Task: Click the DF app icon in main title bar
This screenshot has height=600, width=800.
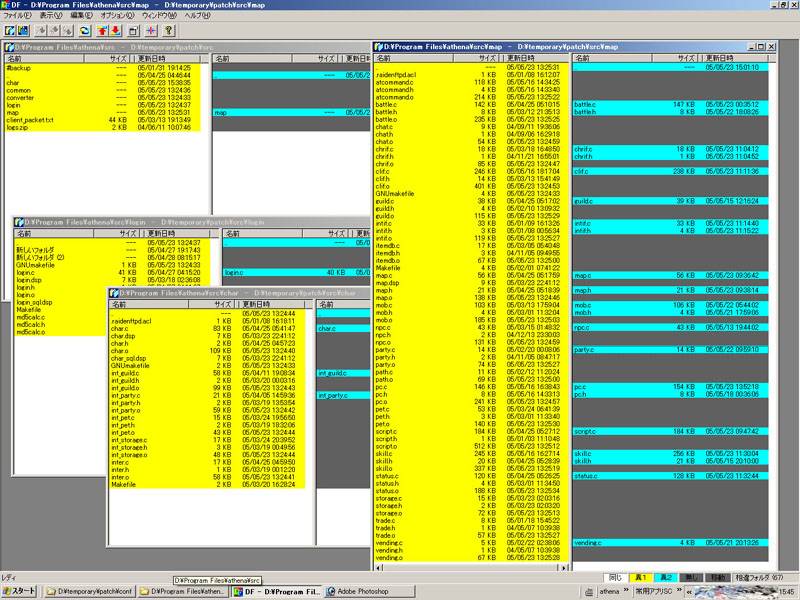Action: coord(5,5)
